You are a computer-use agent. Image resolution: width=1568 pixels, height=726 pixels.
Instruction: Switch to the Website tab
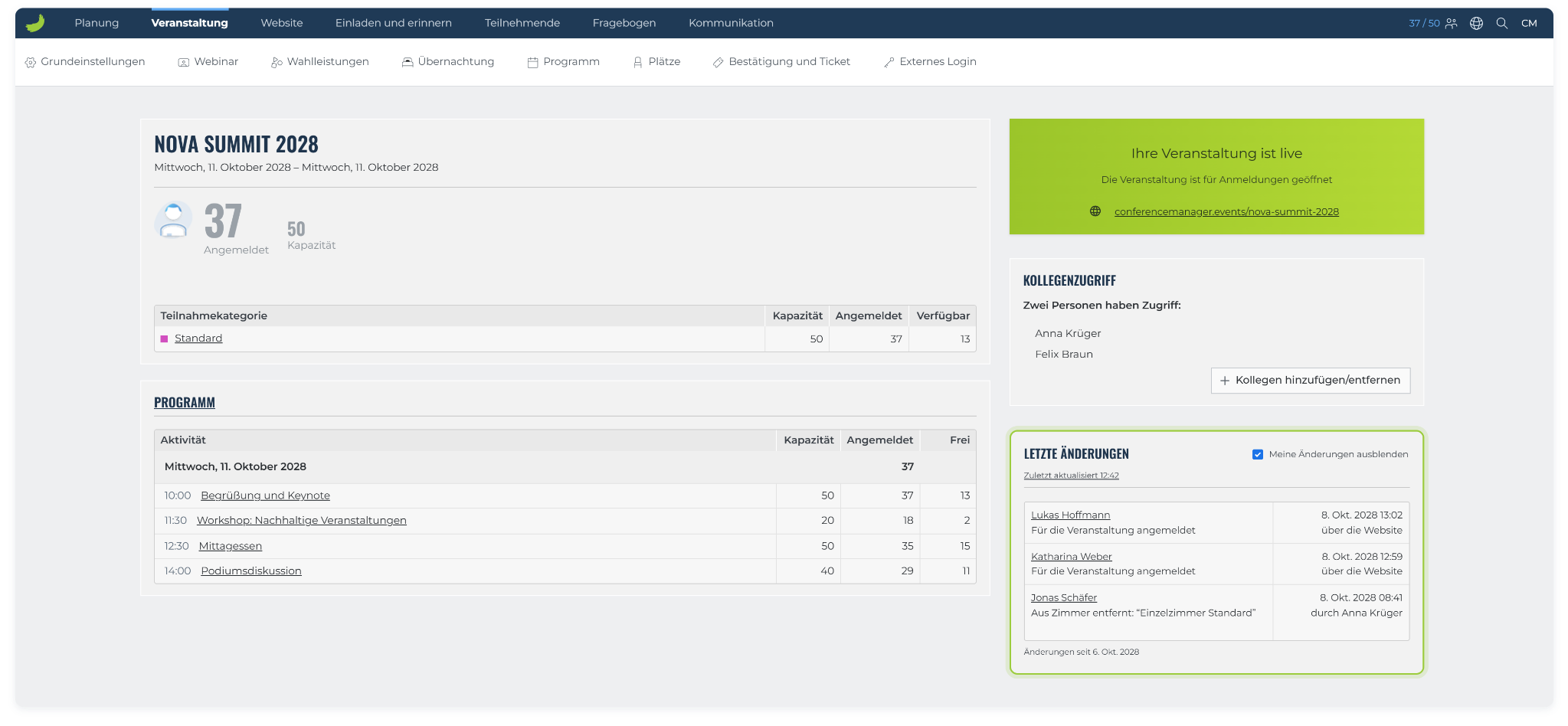click(282, 23)
